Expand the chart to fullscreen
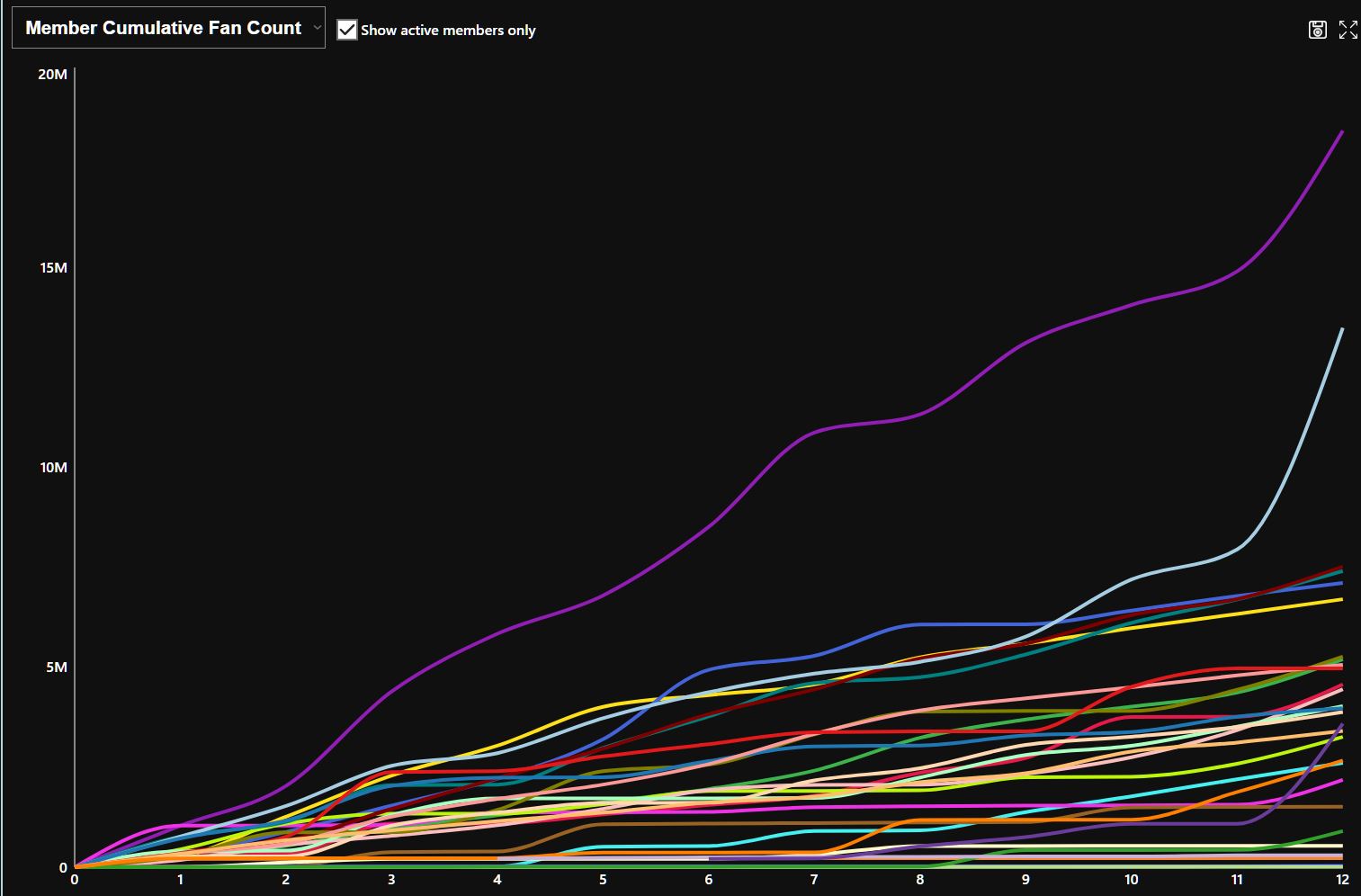The height and width of the screenshot is (896, 1361). click(x=1348, y=30)
